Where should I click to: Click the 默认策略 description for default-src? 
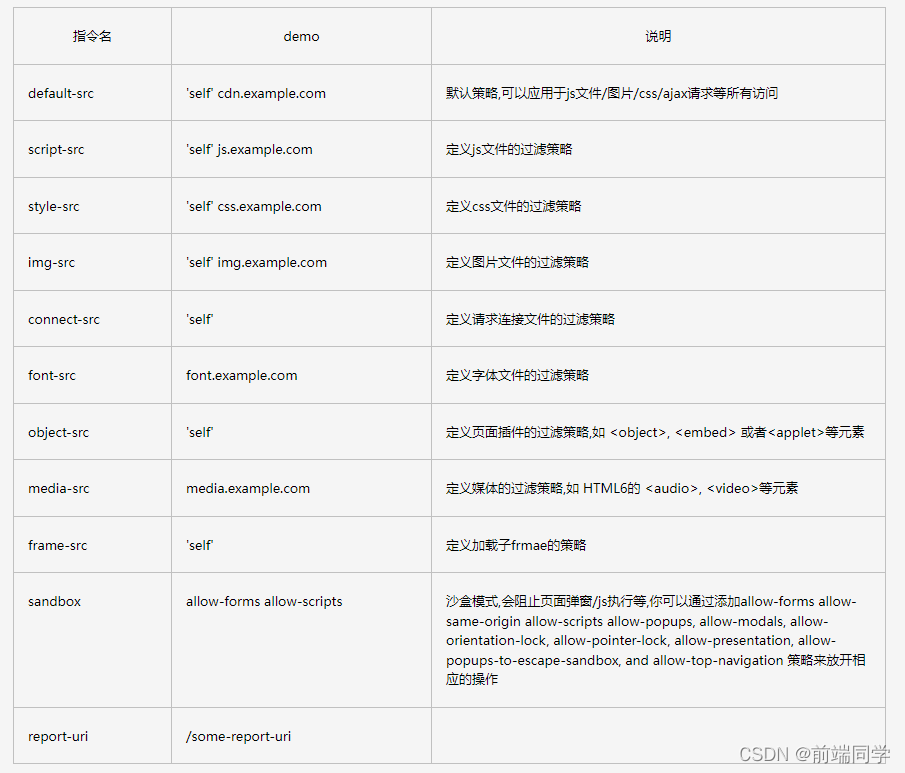pos(612,93)
